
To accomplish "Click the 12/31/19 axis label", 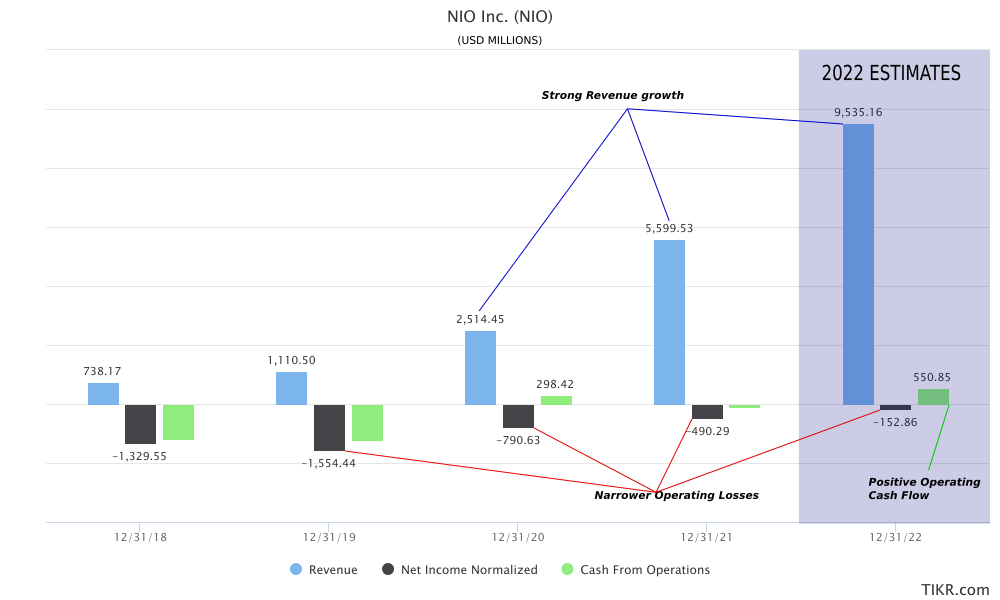I will pos(329,538).
